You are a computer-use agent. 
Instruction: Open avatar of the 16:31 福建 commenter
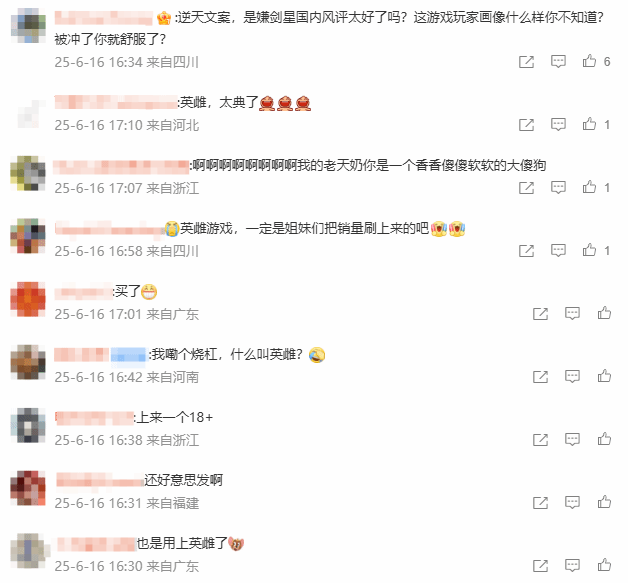[28, 488]
